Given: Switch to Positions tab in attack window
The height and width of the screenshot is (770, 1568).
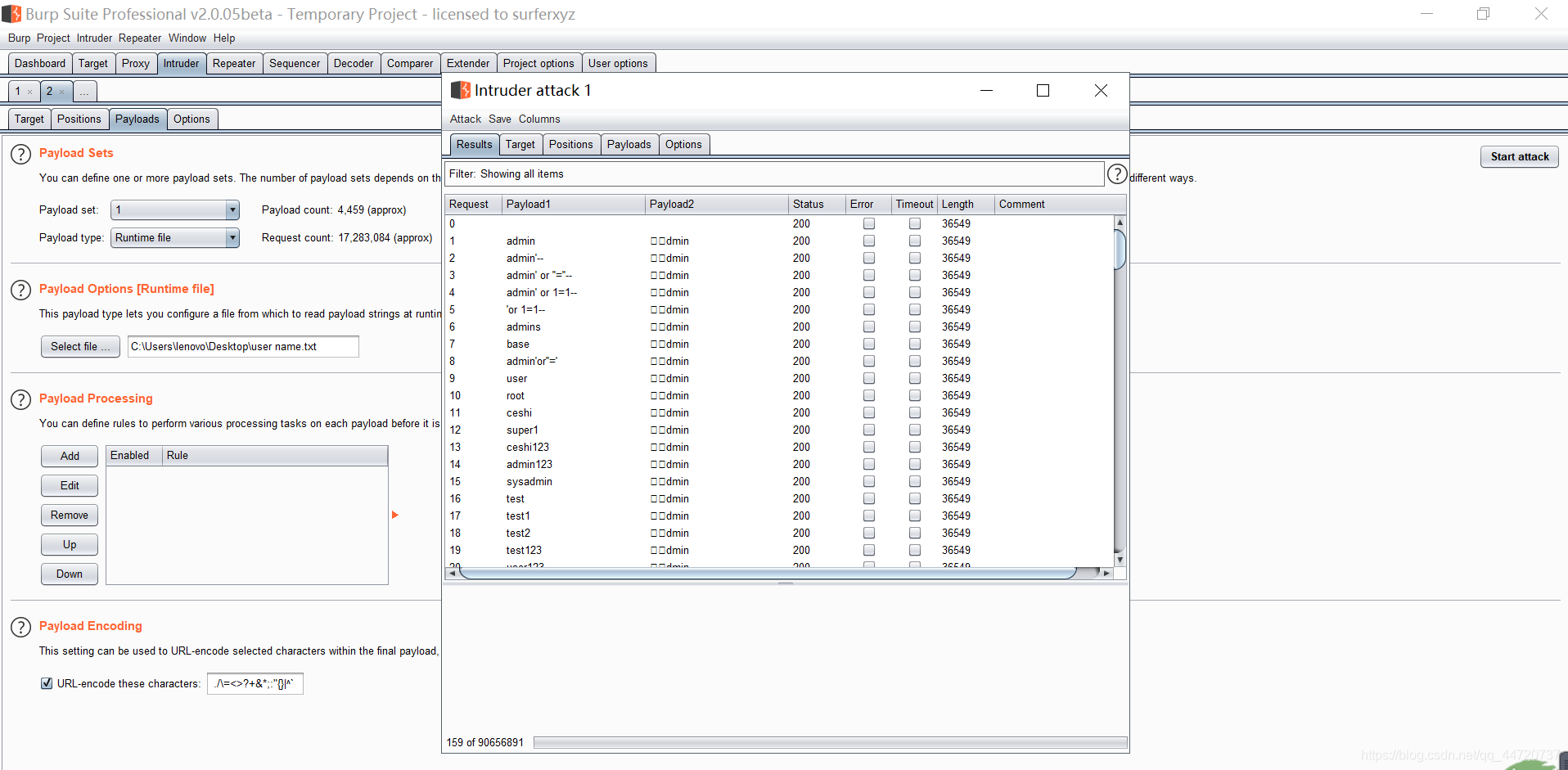Looking at the screenshot, I should (571, 145).
